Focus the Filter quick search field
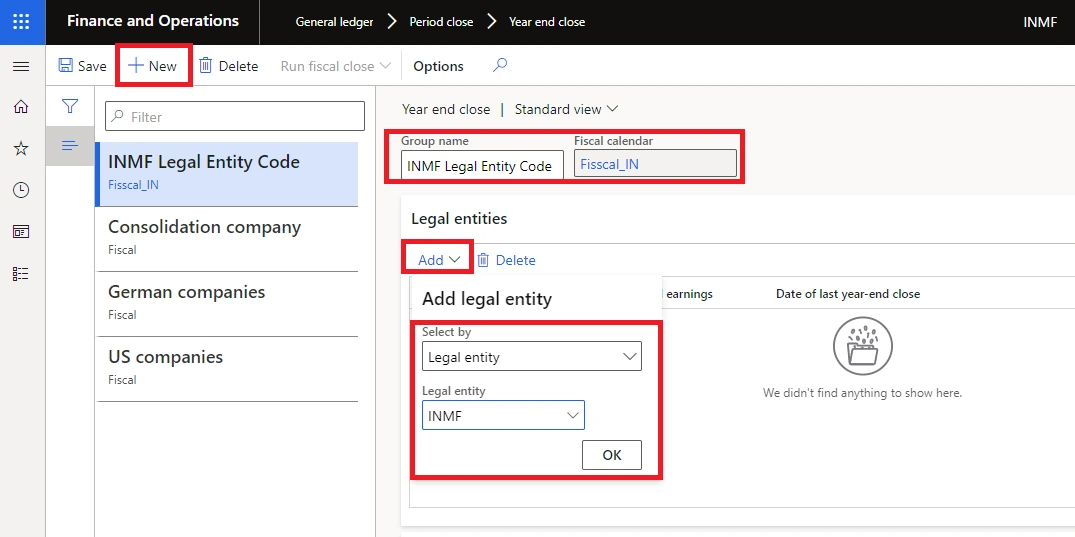Image resolution: width=1075 pixels, height=537 pixels. (234, 117)
